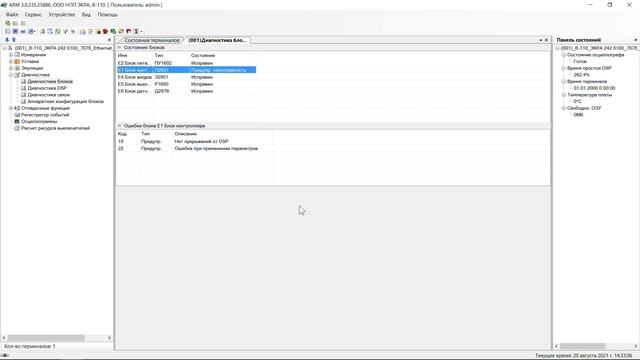Expand the Эмуляция tree node

click(x=11, y=68)
